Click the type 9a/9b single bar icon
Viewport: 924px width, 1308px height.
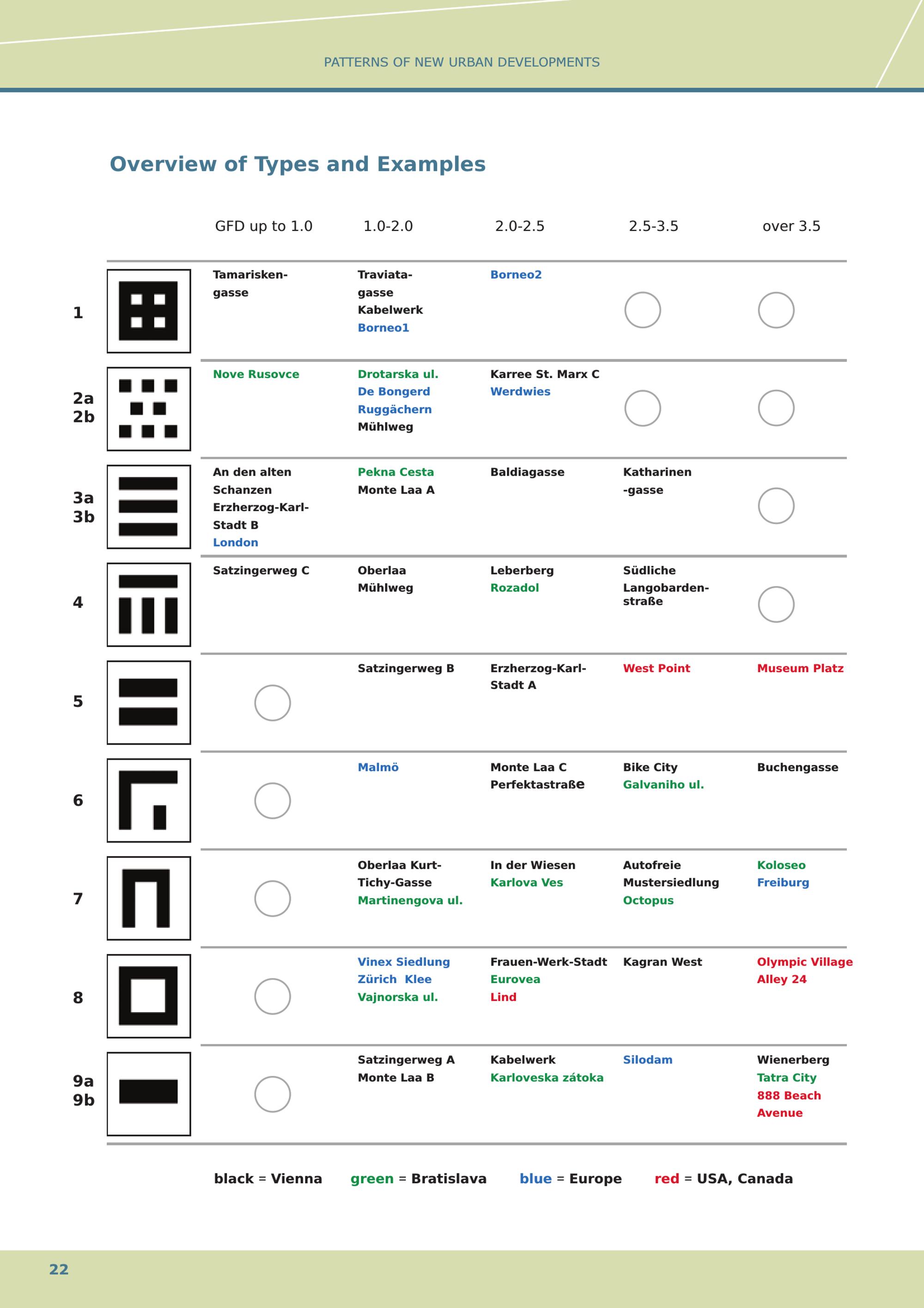pos(149,1094)
